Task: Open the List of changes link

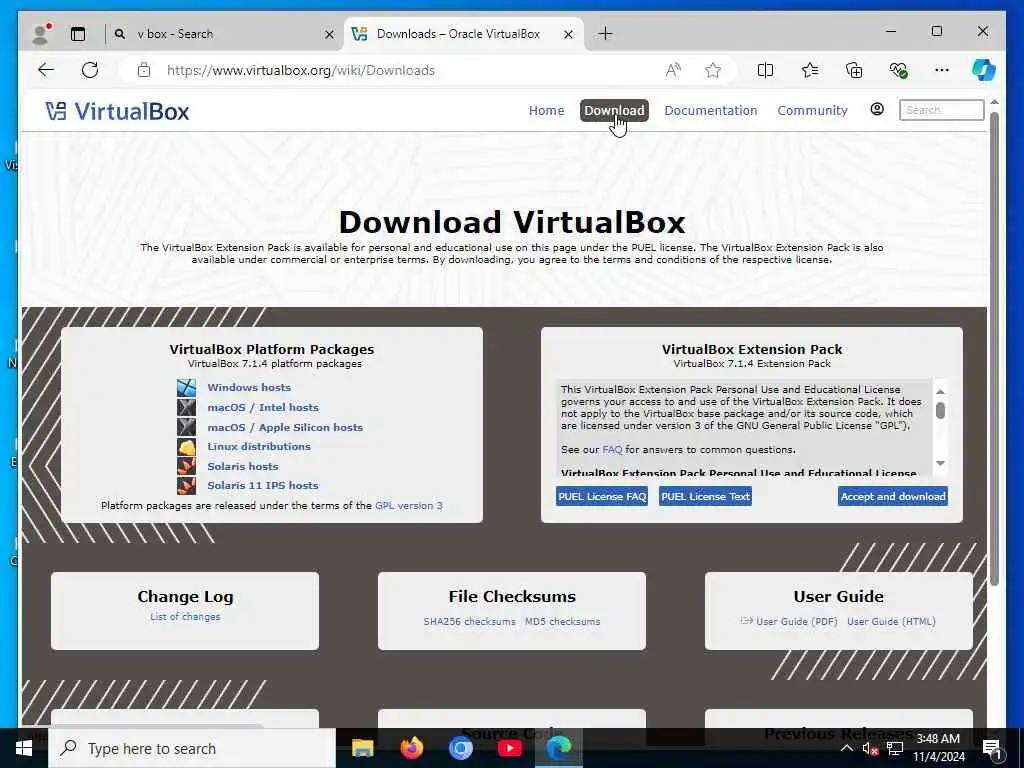Action: coord(185,616)
